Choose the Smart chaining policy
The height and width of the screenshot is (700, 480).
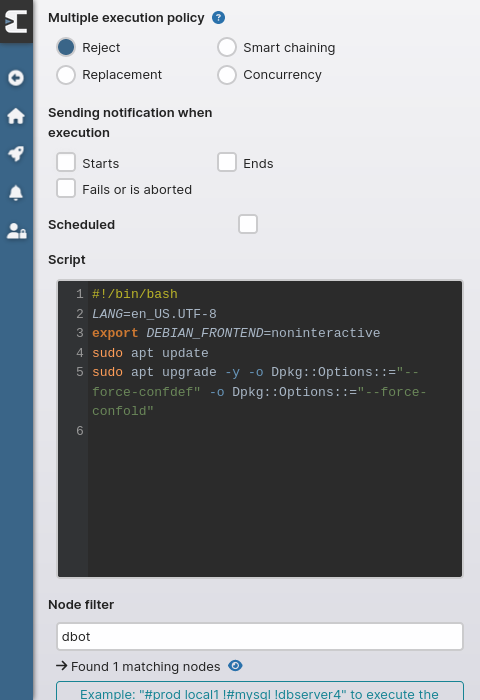227,47
